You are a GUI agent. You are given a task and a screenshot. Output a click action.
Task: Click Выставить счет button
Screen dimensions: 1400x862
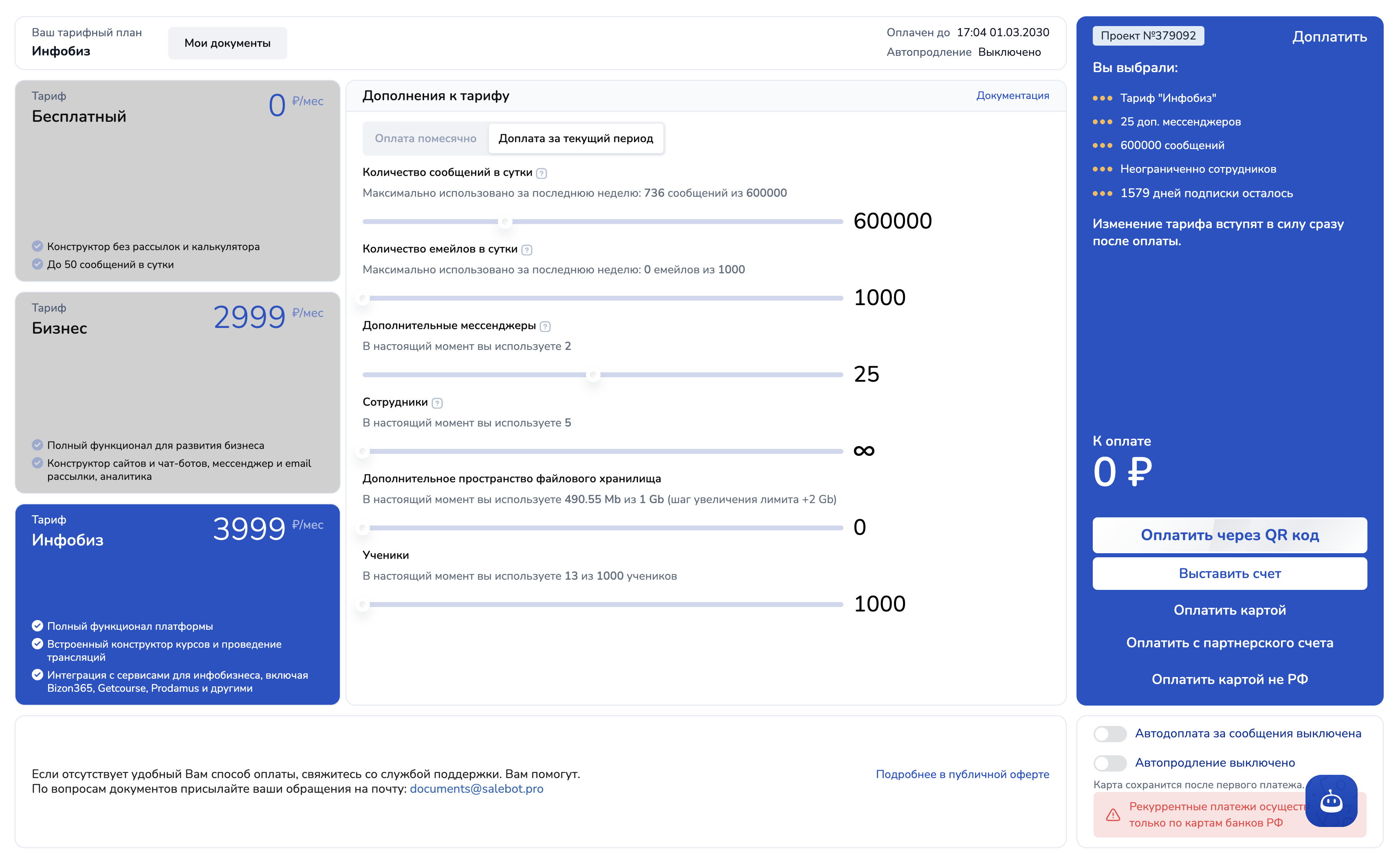1229,574
